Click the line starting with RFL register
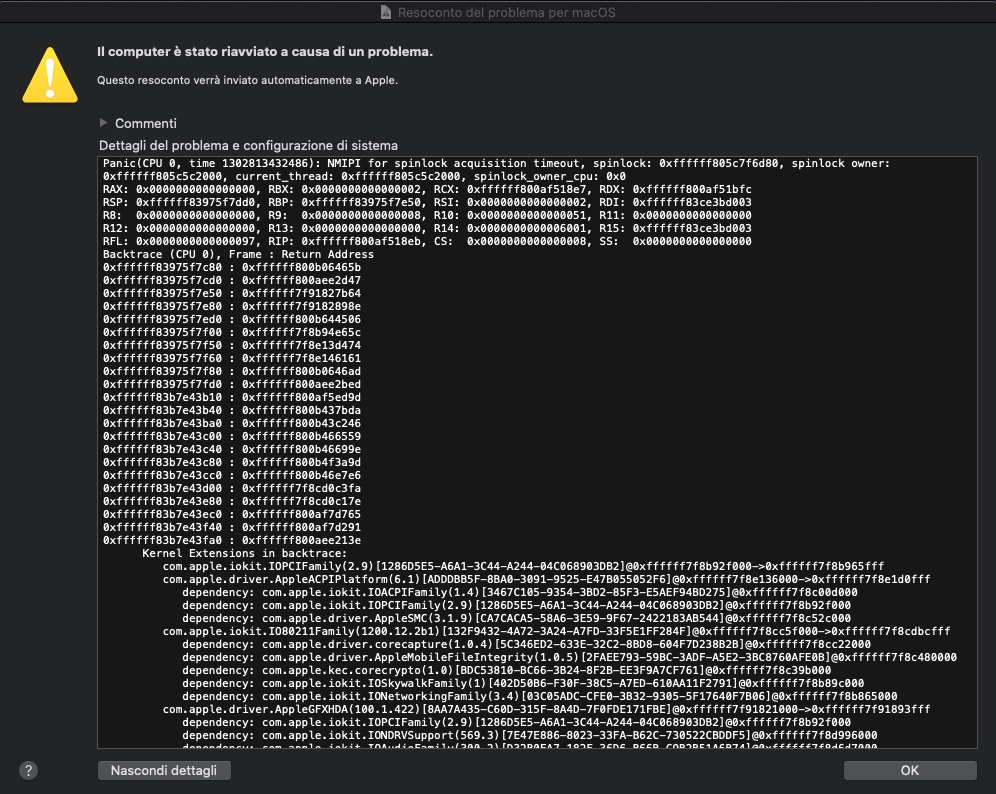 (x=427, y=241)
